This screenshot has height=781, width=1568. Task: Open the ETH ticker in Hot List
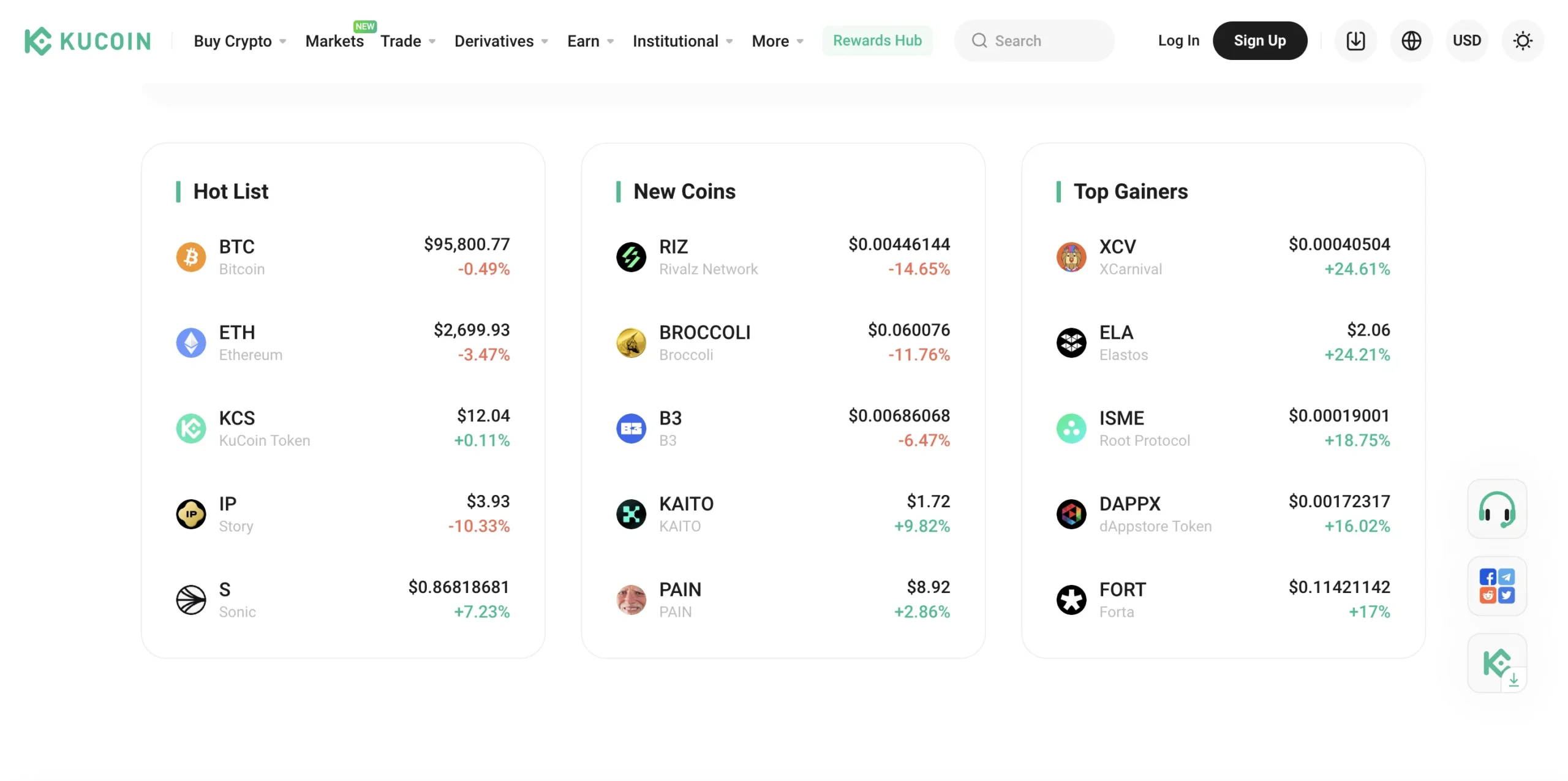(237, 333)
